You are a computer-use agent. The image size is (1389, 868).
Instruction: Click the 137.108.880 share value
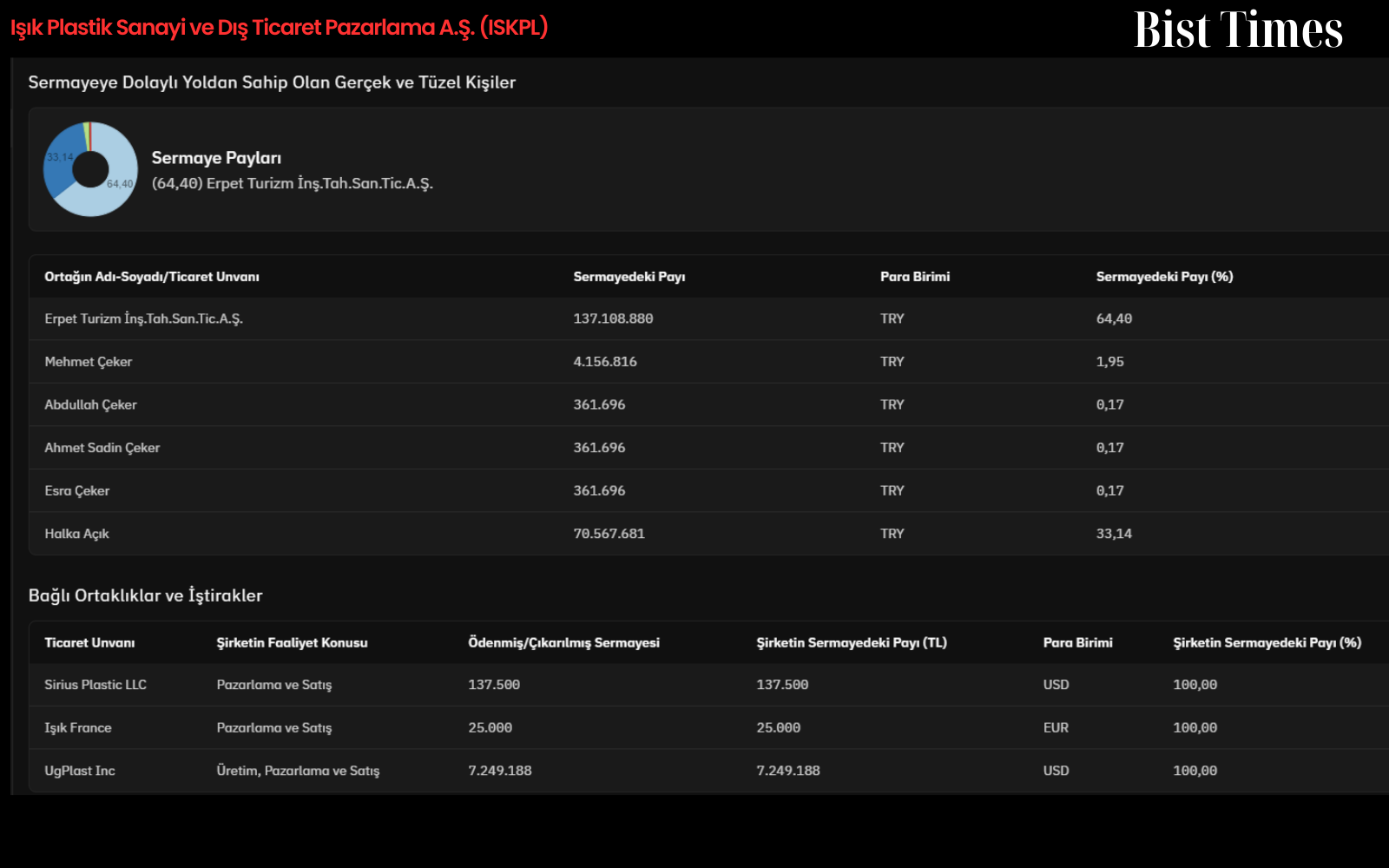coord(613,319)
